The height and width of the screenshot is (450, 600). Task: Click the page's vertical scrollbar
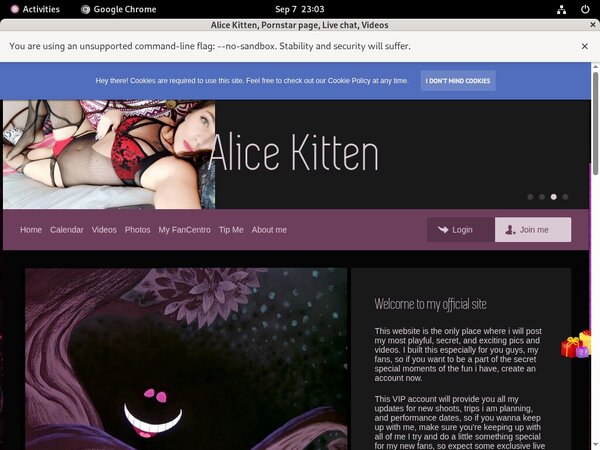tap(595, 120)
